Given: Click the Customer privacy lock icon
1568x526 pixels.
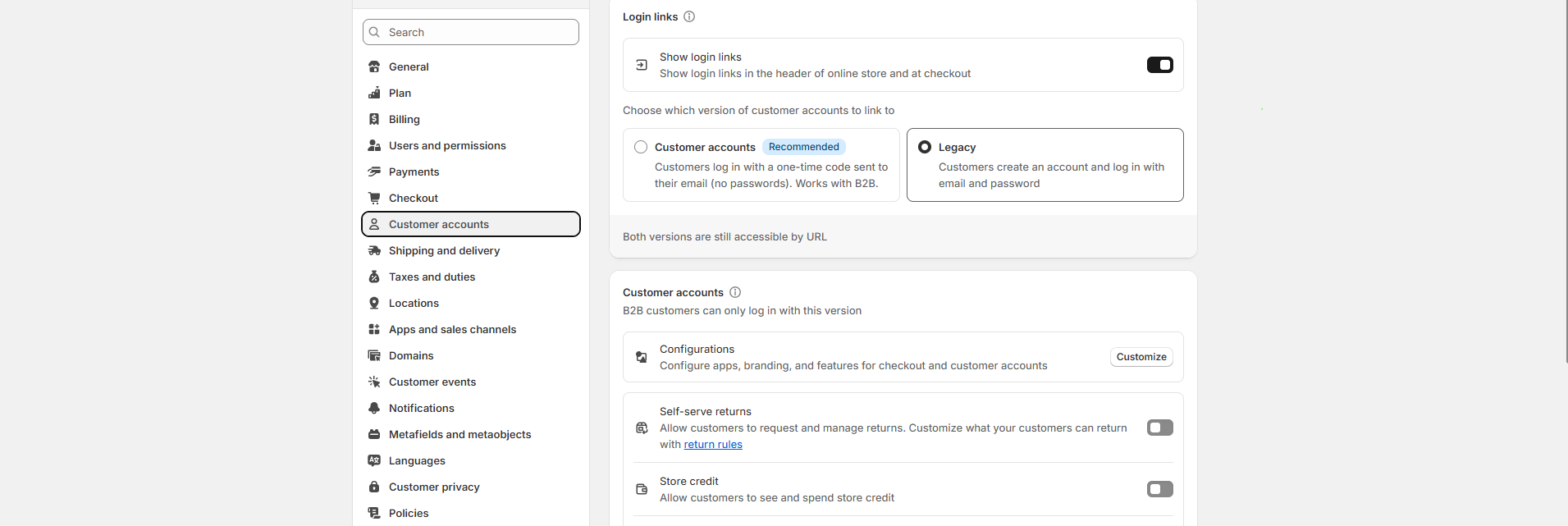Looking at the screenshot, I should click(374, 487).
